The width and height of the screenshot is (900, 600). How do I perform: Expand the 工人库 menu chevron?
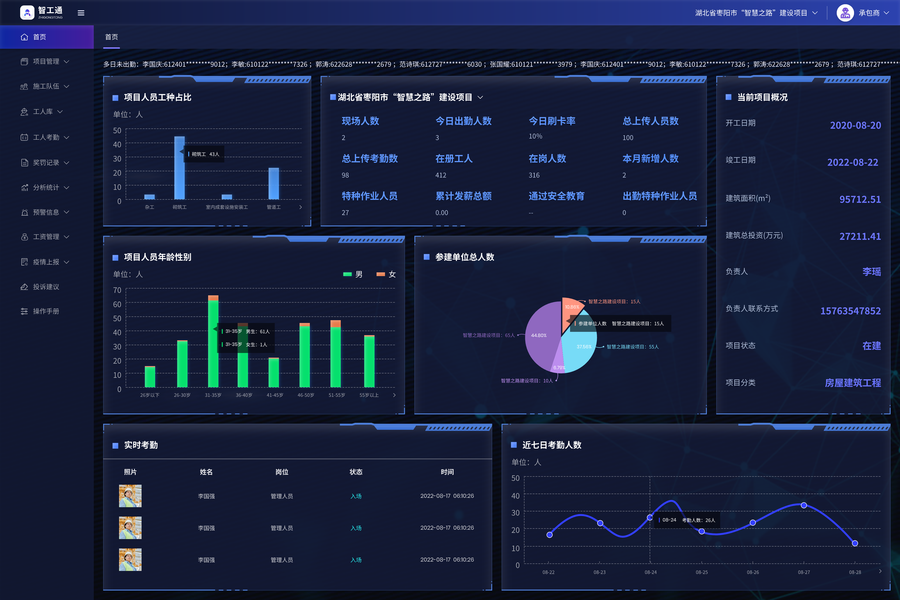coord(60,111)
